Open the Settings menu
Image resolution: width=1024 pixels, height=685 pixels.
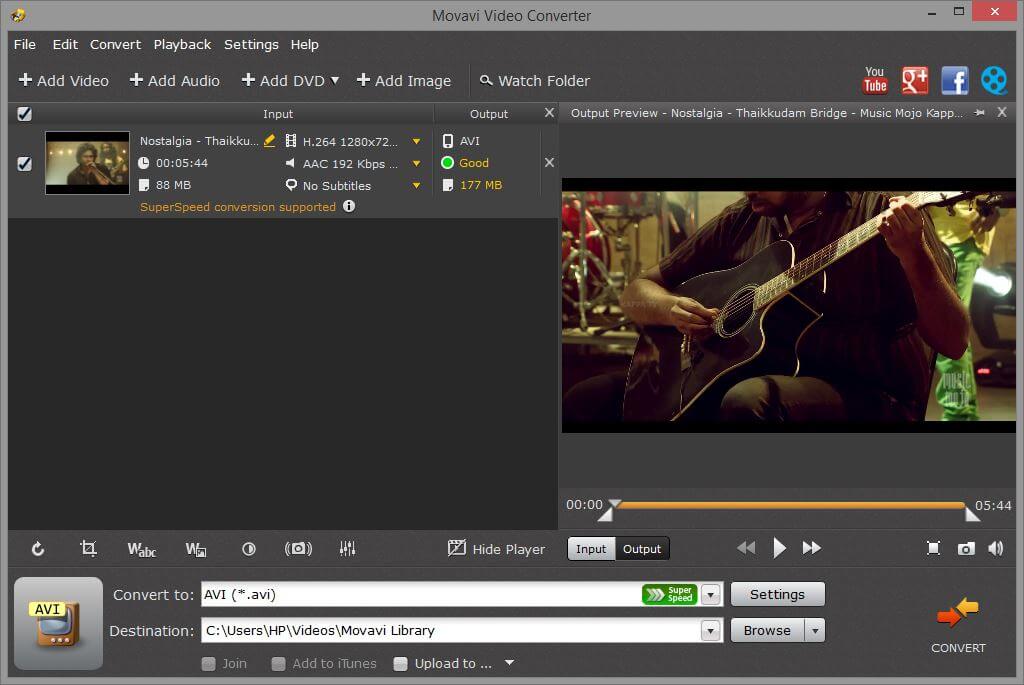click(251, 44)
